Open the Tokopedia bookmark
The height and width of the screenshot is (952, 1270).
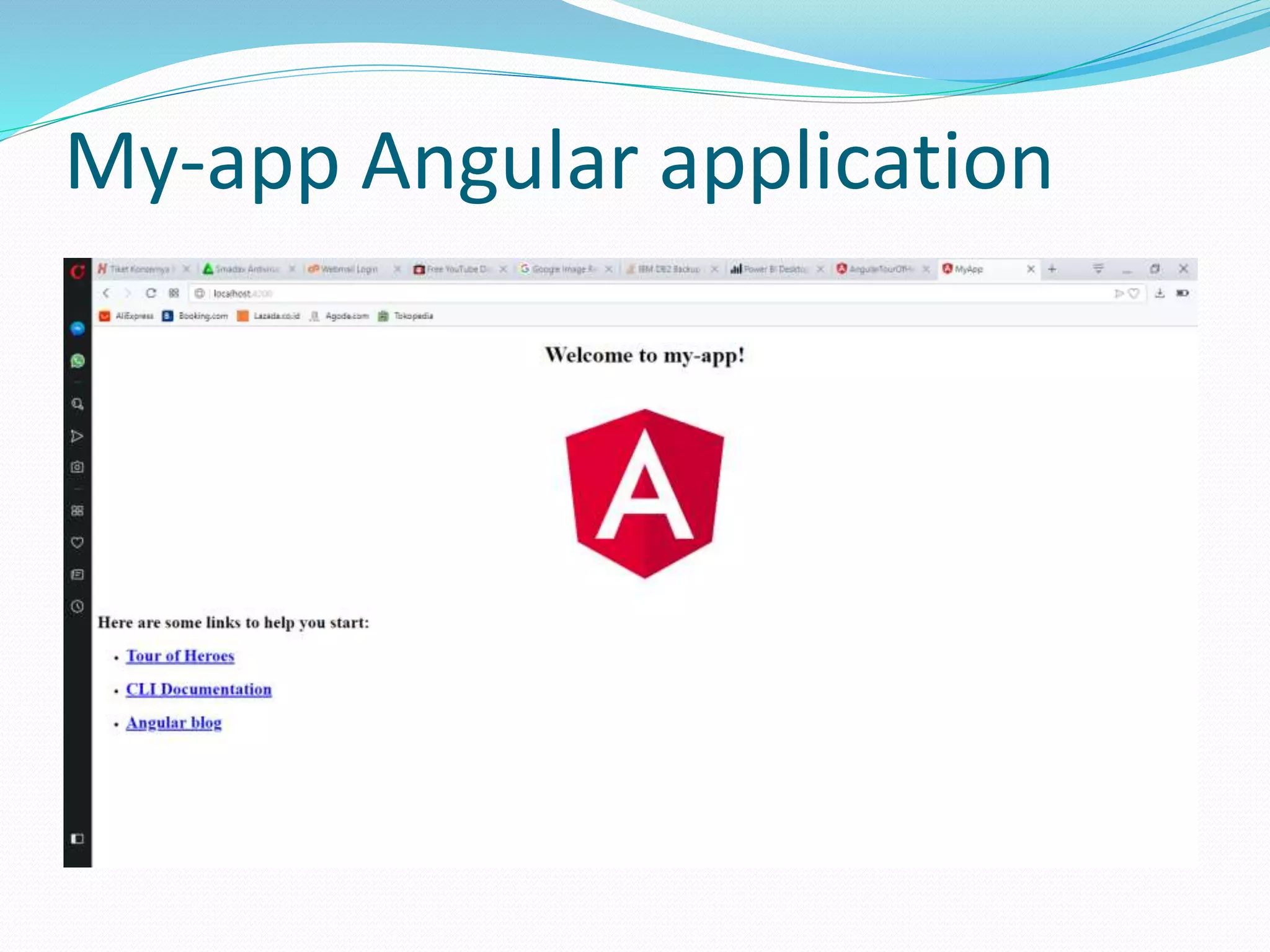click(x=406, y=316)
